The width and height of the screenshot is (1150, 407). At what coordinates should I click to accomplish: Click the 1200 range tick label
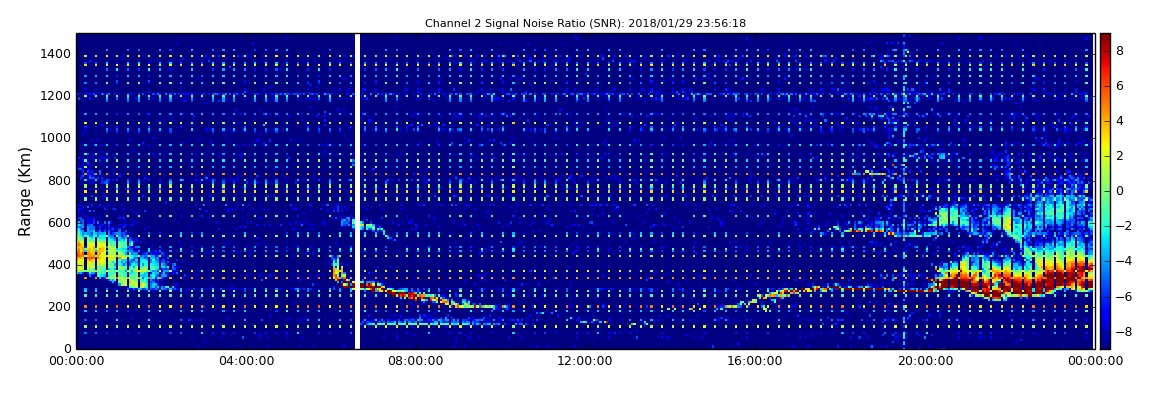(56, 96)
